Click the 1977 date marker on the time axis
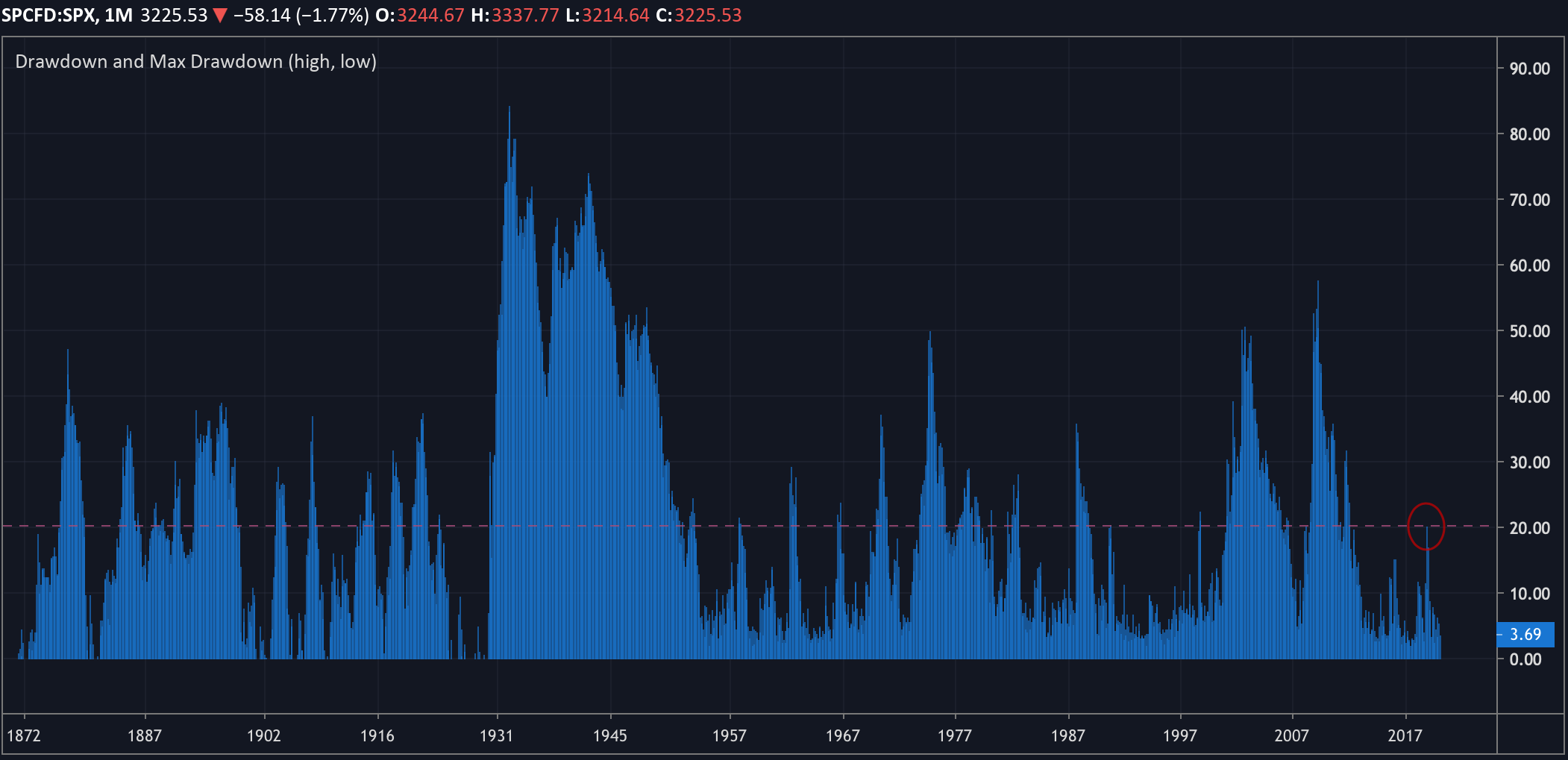The width and height of the screenshot is (1568, 760). 954,736
